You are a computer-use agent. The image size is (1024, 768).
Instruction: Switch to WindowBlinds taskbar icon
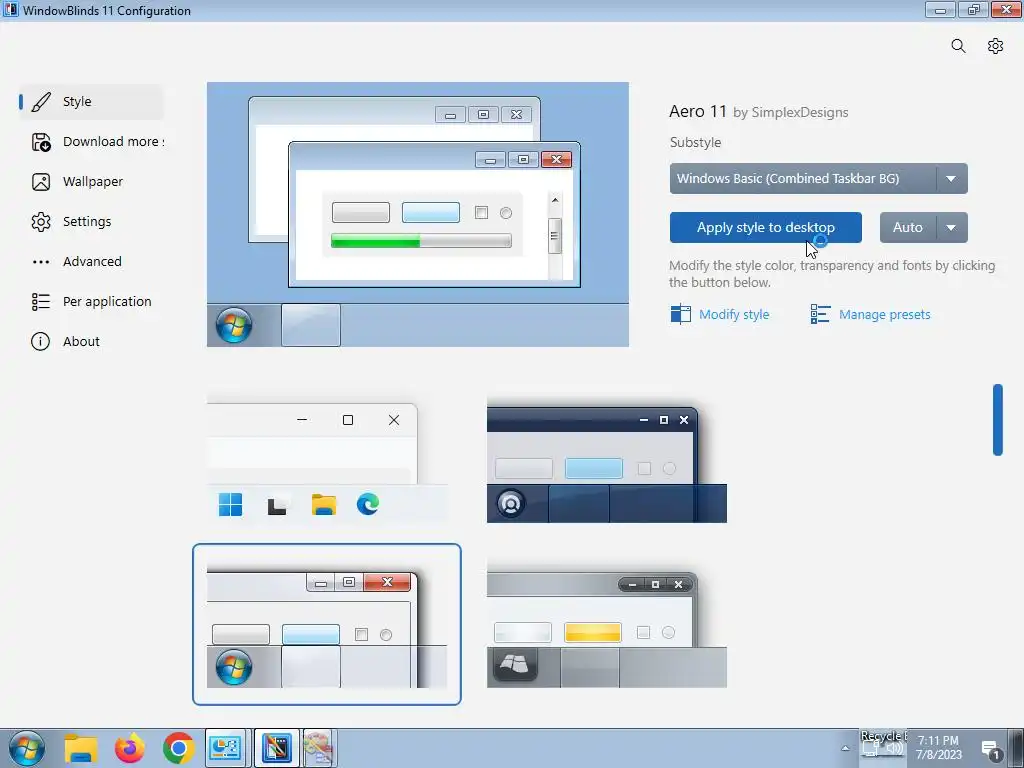click(x=276, y=748)
